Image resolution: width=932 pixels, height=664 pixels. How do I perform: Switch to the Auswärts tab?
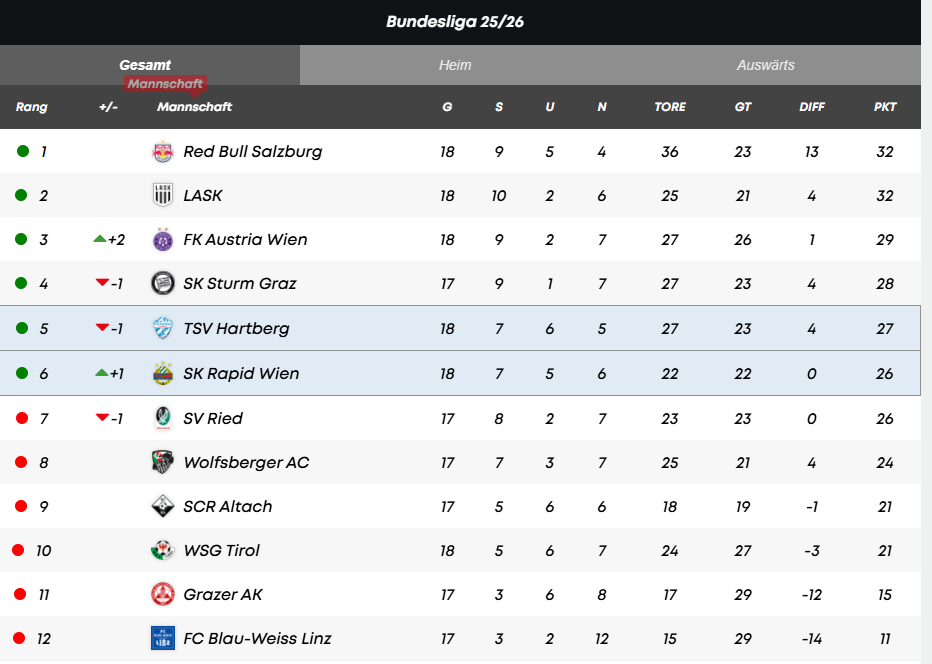765,65
